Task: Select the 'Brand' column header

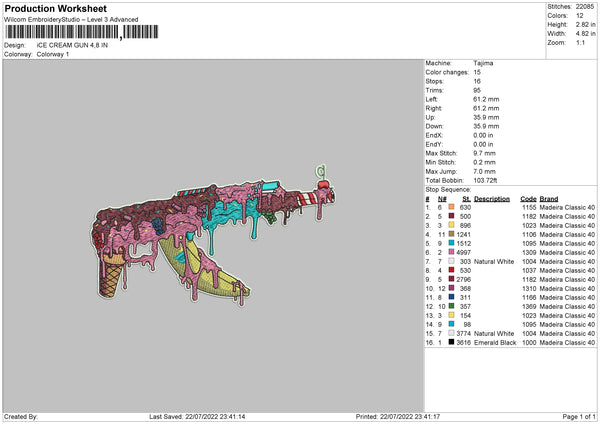Action: click(549, 199)
